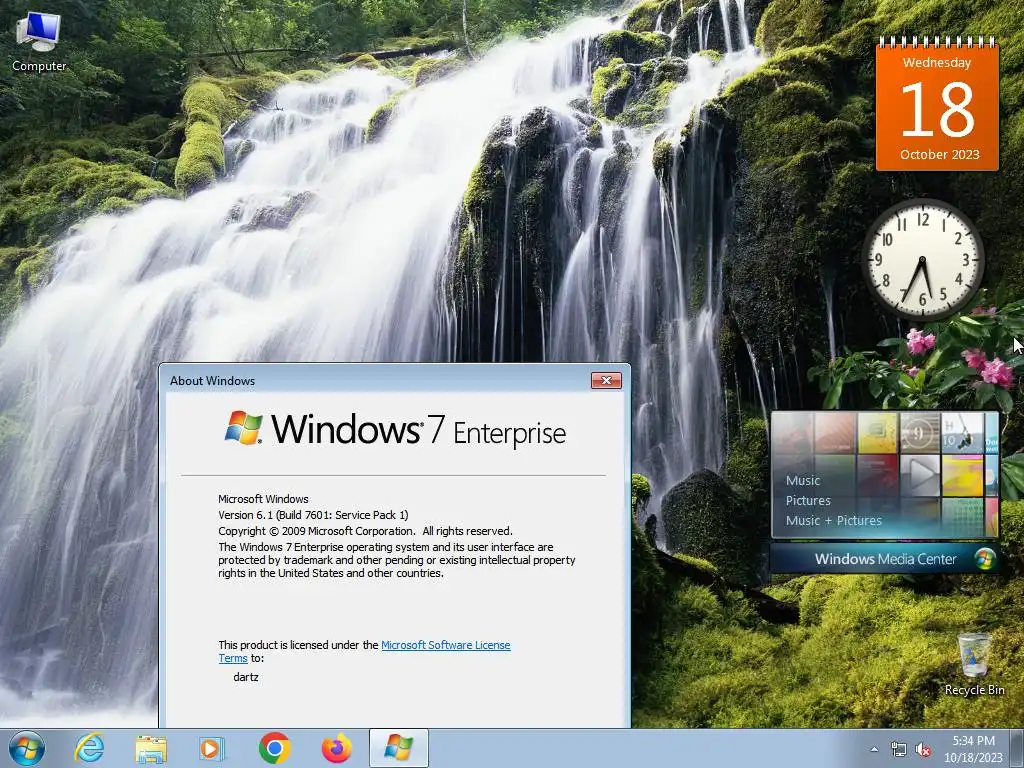The height and width of the screenshot is (768, 1024).
Task: Close the About Windows dialog
Action: (x=606, y=381)
